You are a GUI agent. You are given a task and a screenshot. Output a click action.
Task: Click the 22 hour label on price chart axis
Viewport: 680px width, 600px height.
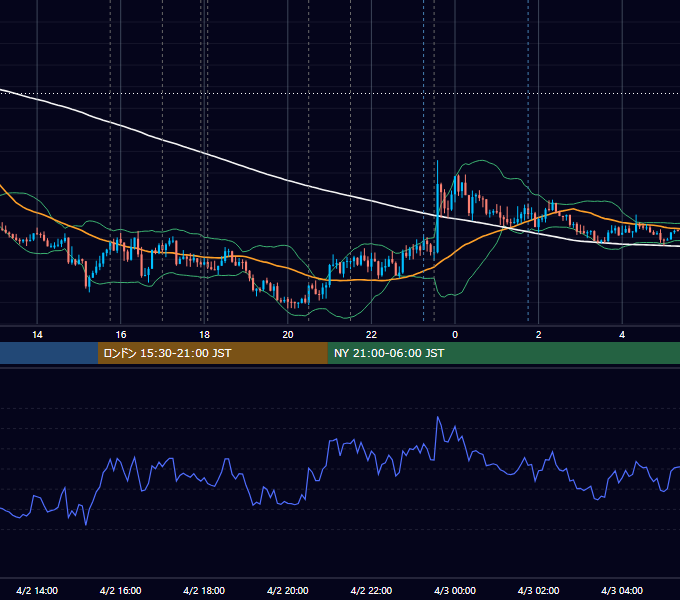[371, 335]
